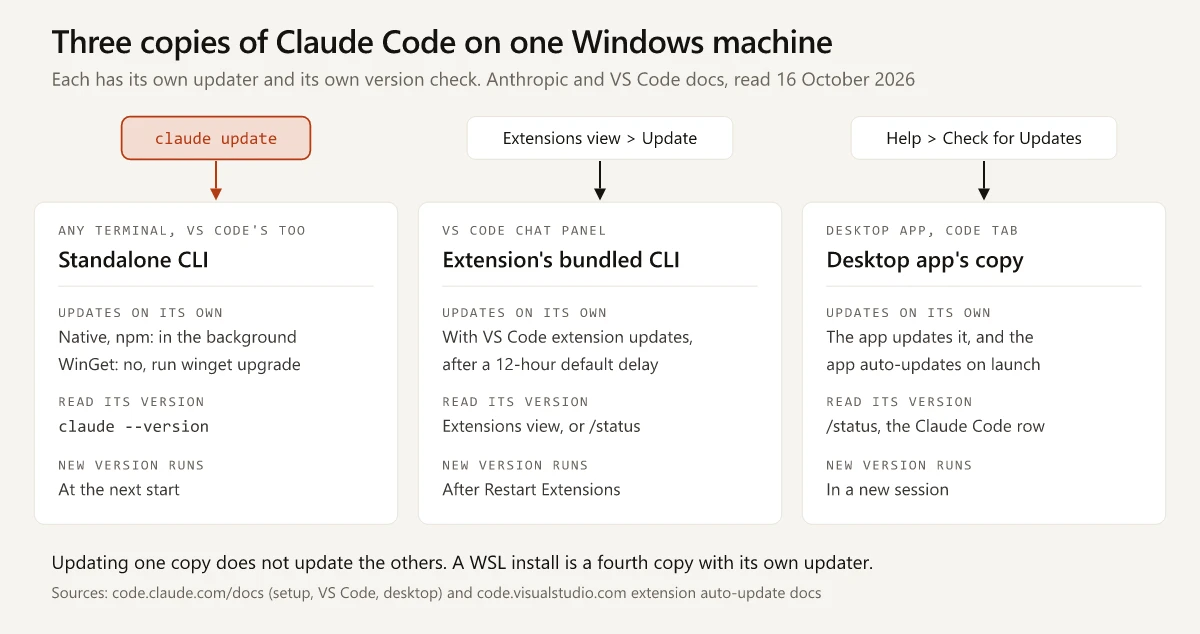Click the subtitle mentioning 16 October 2026
The height and width of the screenshot is (634, 1200).
pyautogui.click(x=483, y=80)
